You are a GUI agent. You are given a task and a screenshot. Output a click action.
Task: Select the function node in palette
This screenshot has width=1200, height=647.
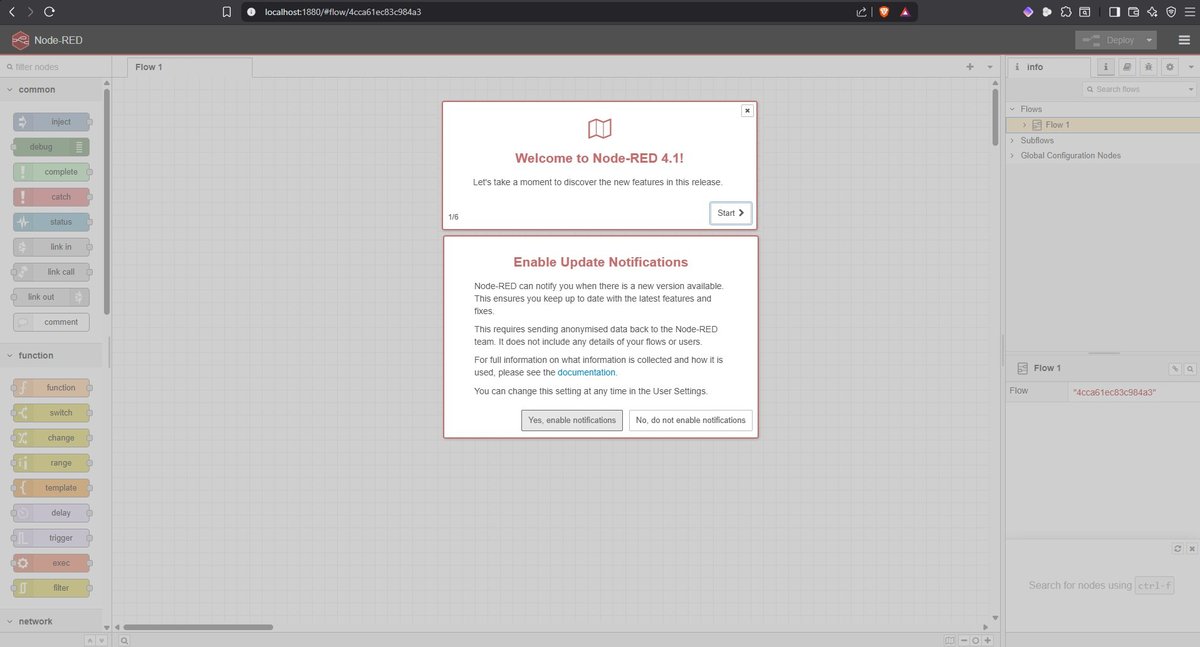point(51,388)
